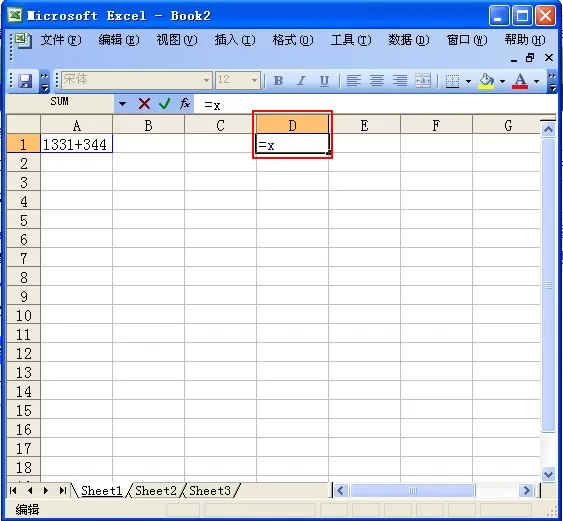
Task: Select column A header
Action: [x=76, y=125]
